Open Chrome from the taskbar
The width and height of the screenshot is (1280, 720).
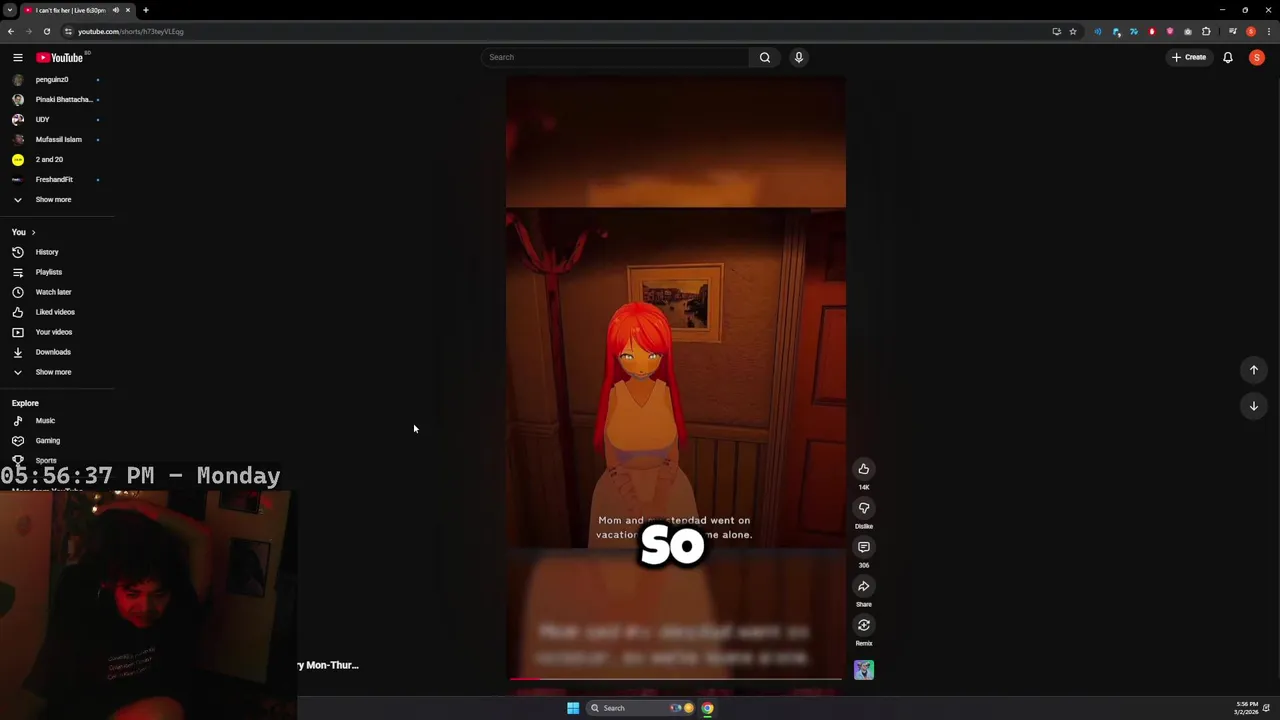[x=707, y=708]
